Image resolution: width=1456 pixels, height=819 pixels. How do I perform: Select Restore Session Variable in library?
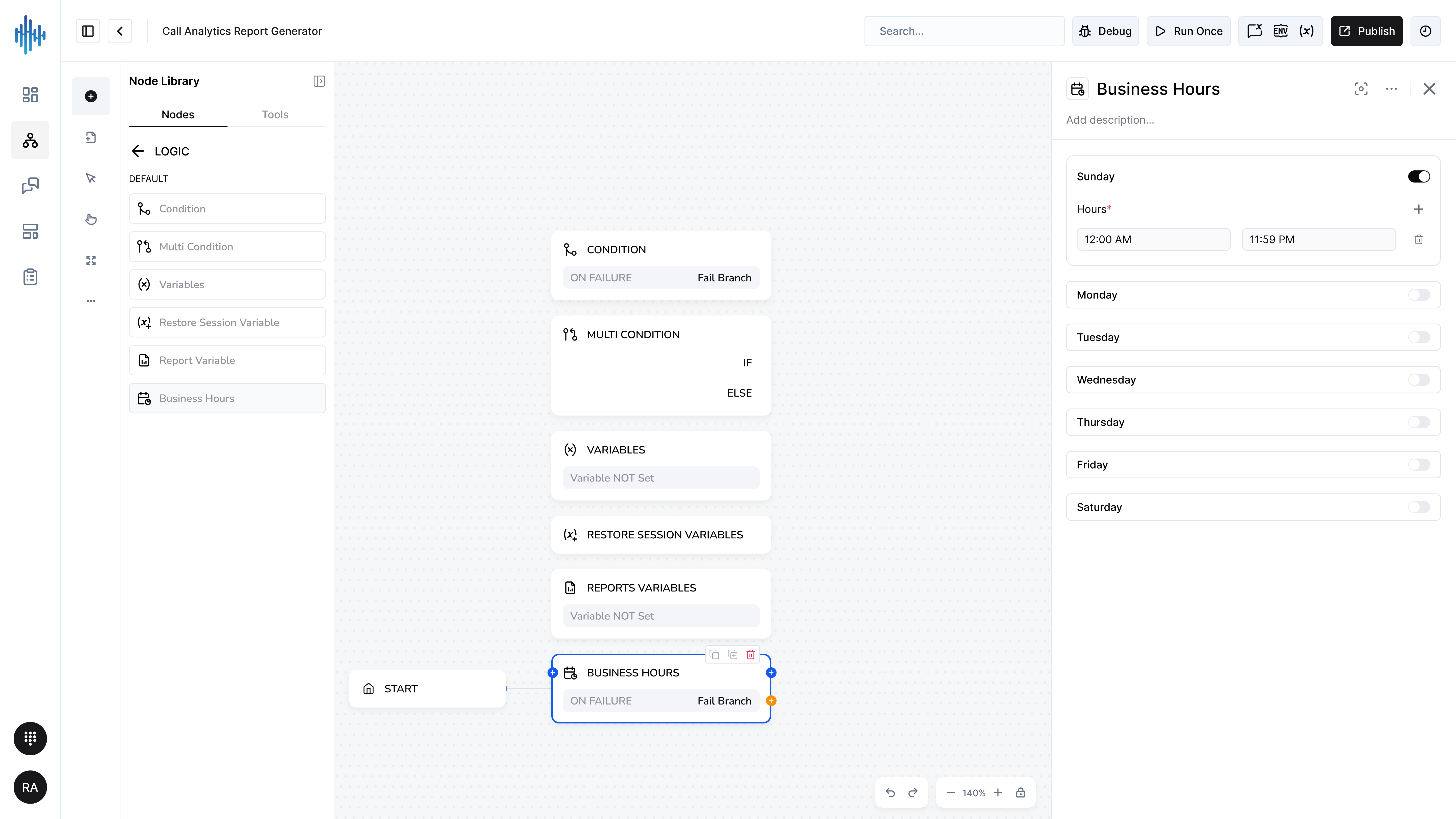[x=227, y=322]
